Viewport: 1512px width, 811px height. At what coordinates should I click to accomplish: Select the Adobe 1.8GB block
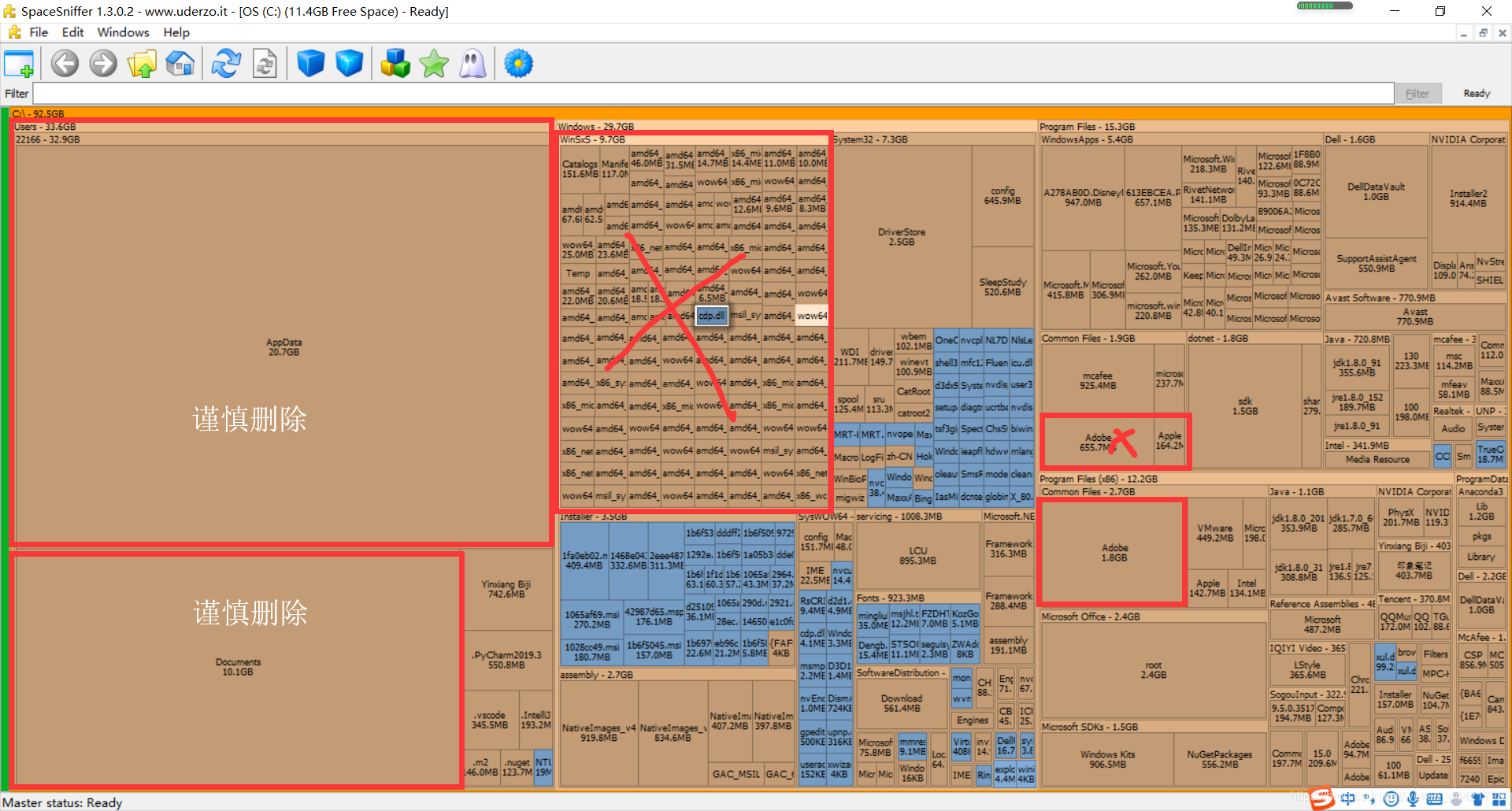point(1114,553)
